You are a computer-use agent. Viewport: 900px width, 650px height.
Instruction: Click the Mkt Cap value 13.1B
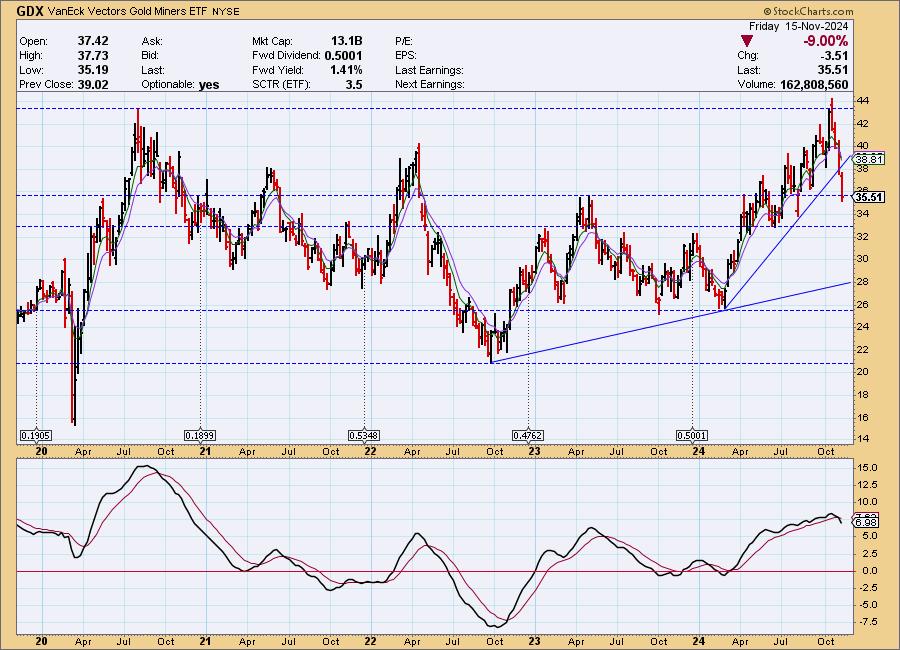click(x=347, y=41)
